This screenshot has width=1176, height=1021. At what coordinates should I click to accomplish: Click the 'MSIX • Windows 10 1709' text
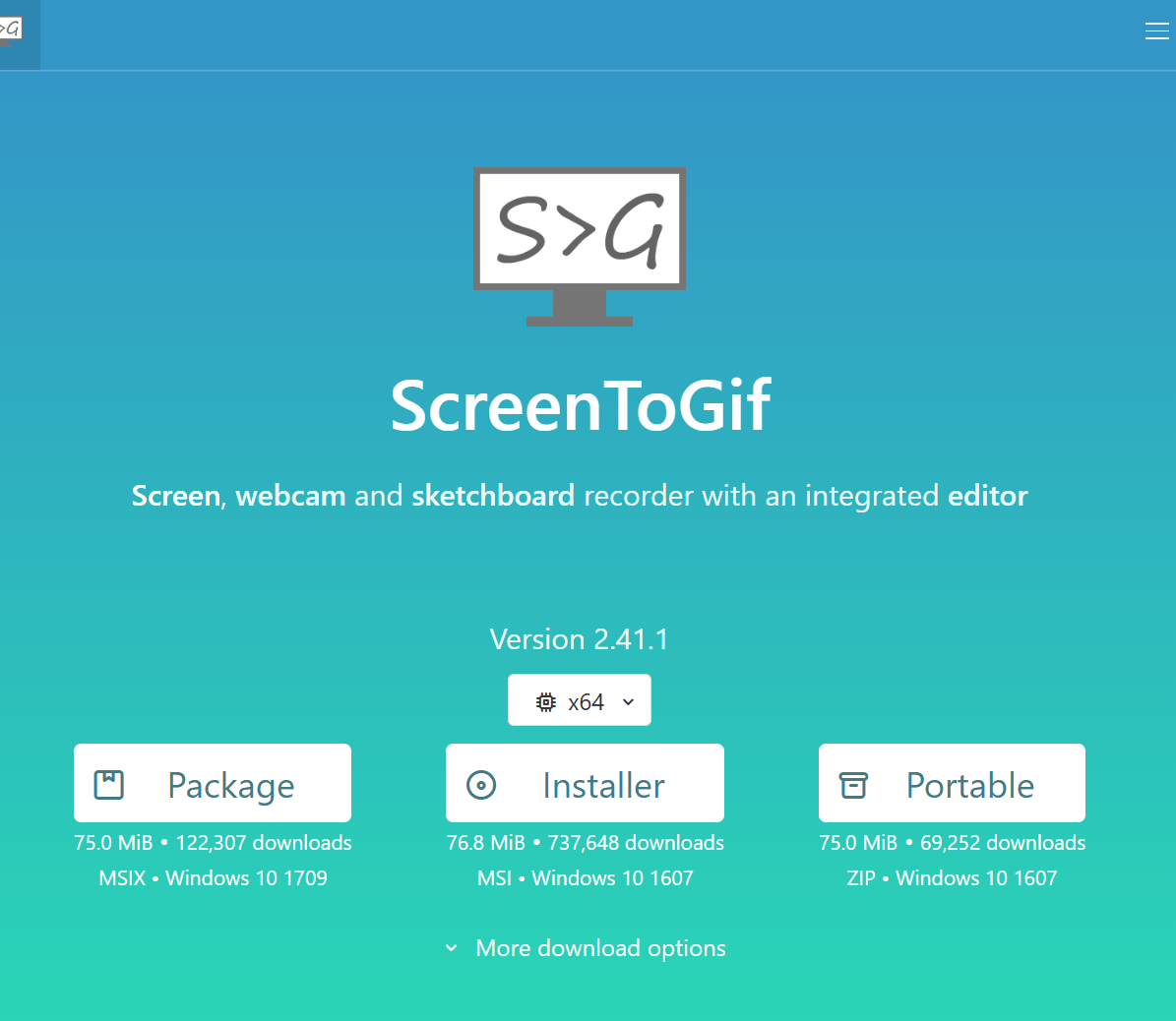pyautogui.click(x=213, y=877)
